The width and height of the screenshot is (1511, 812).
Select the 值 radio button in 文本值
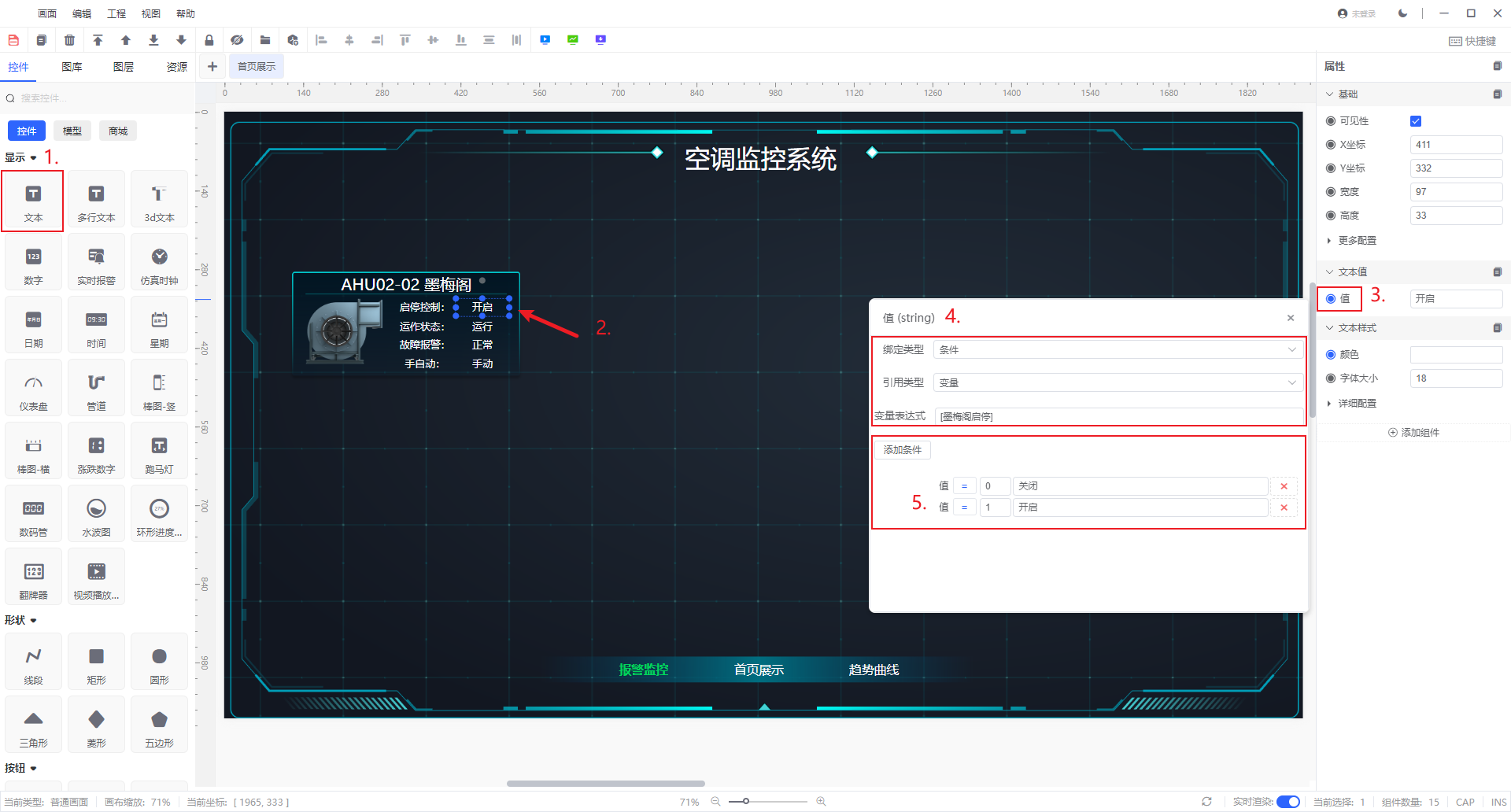(1331, 299)
